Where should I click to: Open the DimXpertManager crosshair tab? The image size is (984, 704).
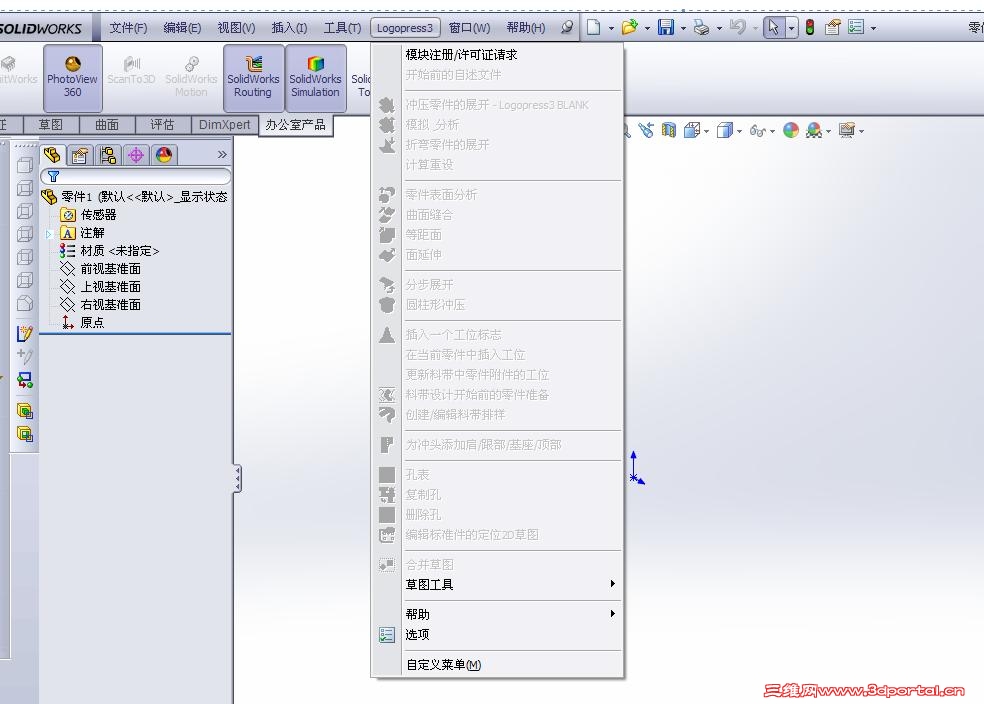click(x=136, y=155)
